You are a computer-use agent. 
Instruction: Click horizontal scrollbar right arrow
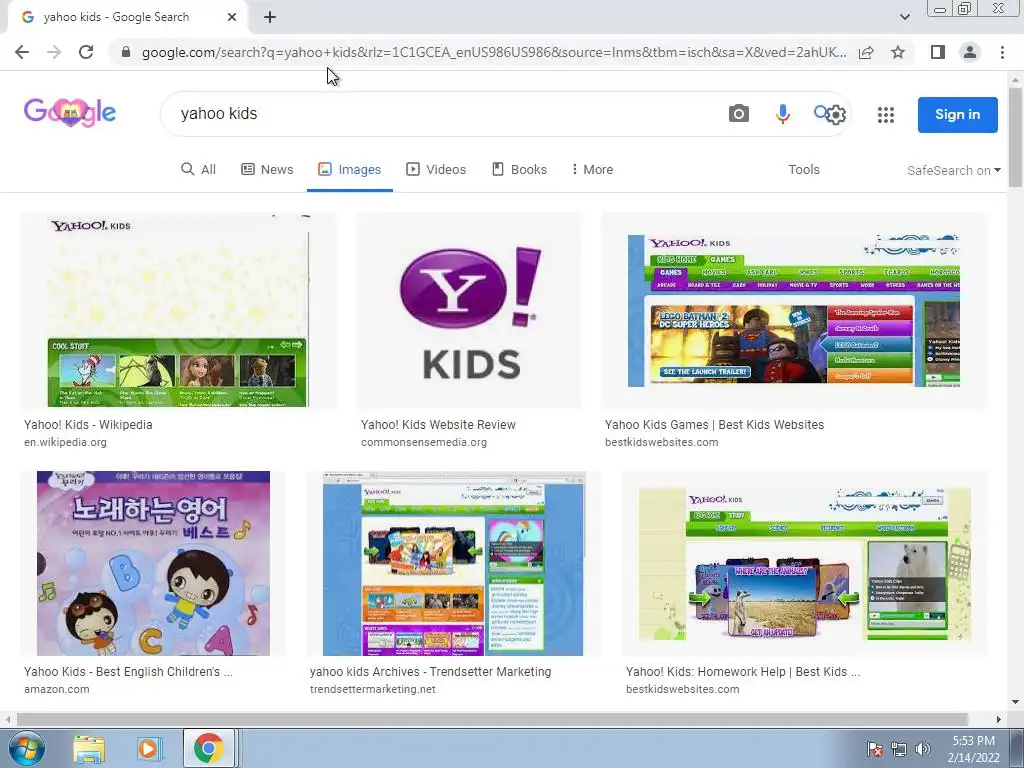(998, 719)
